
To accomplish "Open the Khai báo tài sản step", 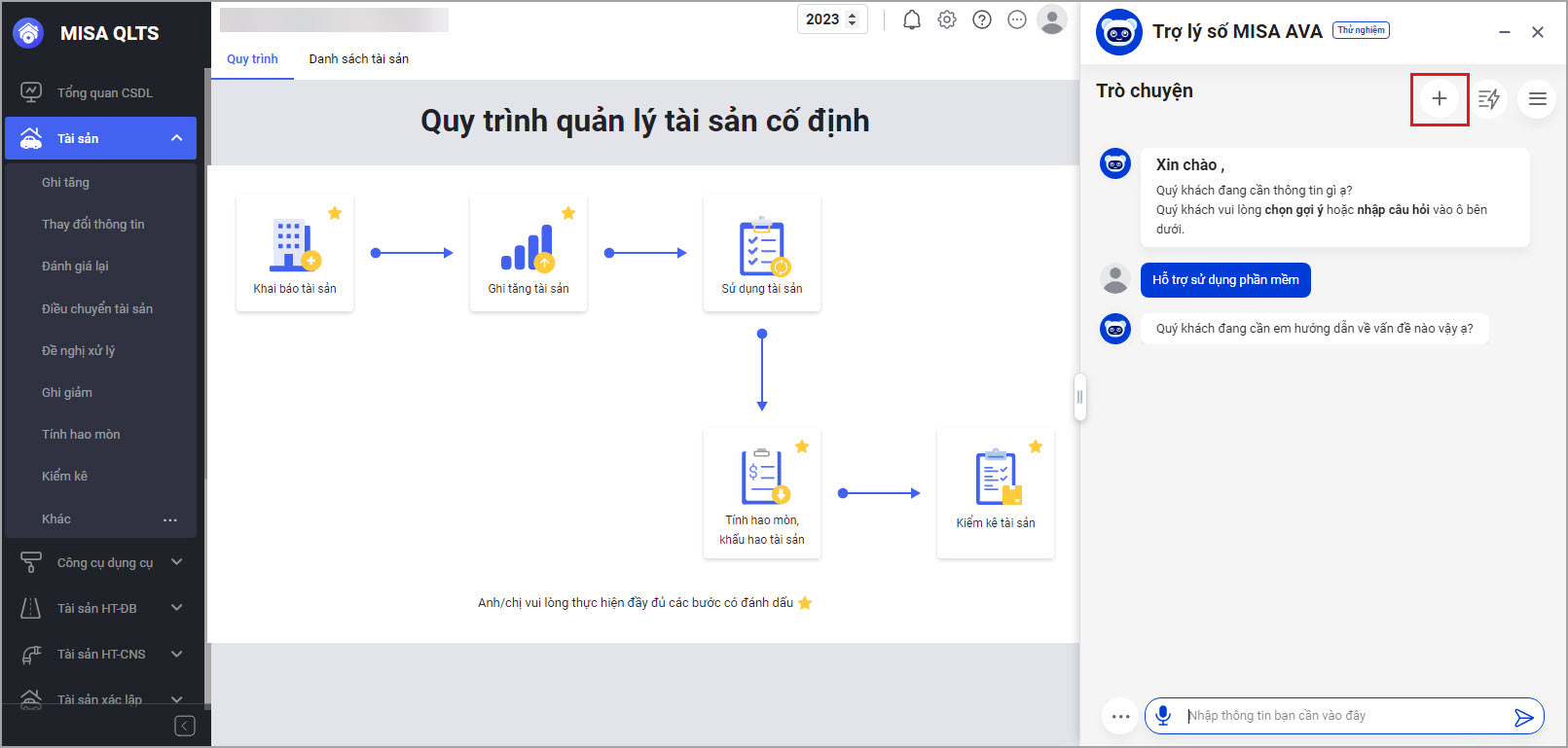I will (295, 253).
